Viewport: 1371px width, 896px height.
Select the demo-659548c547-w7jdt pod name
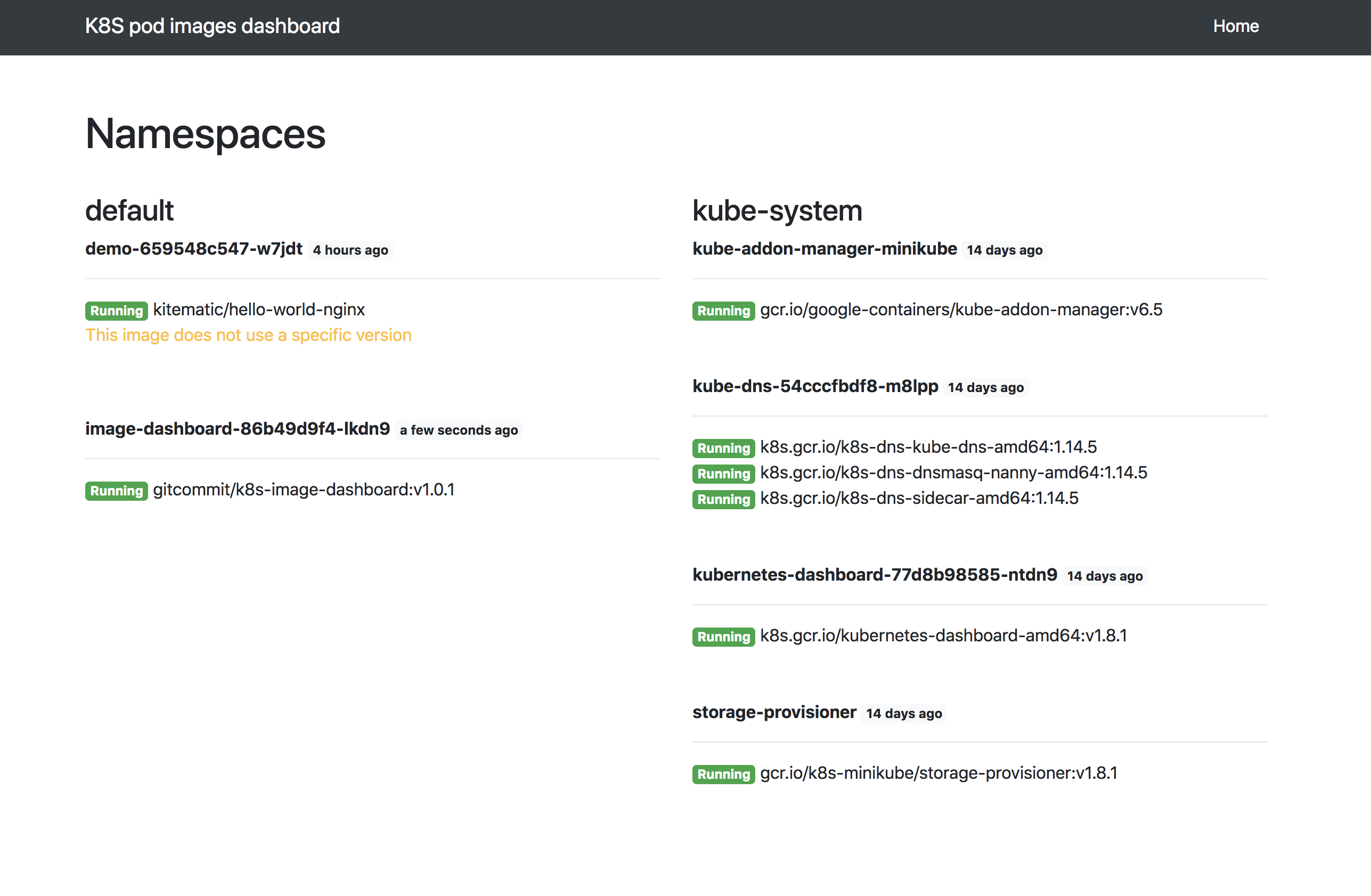(x=193, y=249)
